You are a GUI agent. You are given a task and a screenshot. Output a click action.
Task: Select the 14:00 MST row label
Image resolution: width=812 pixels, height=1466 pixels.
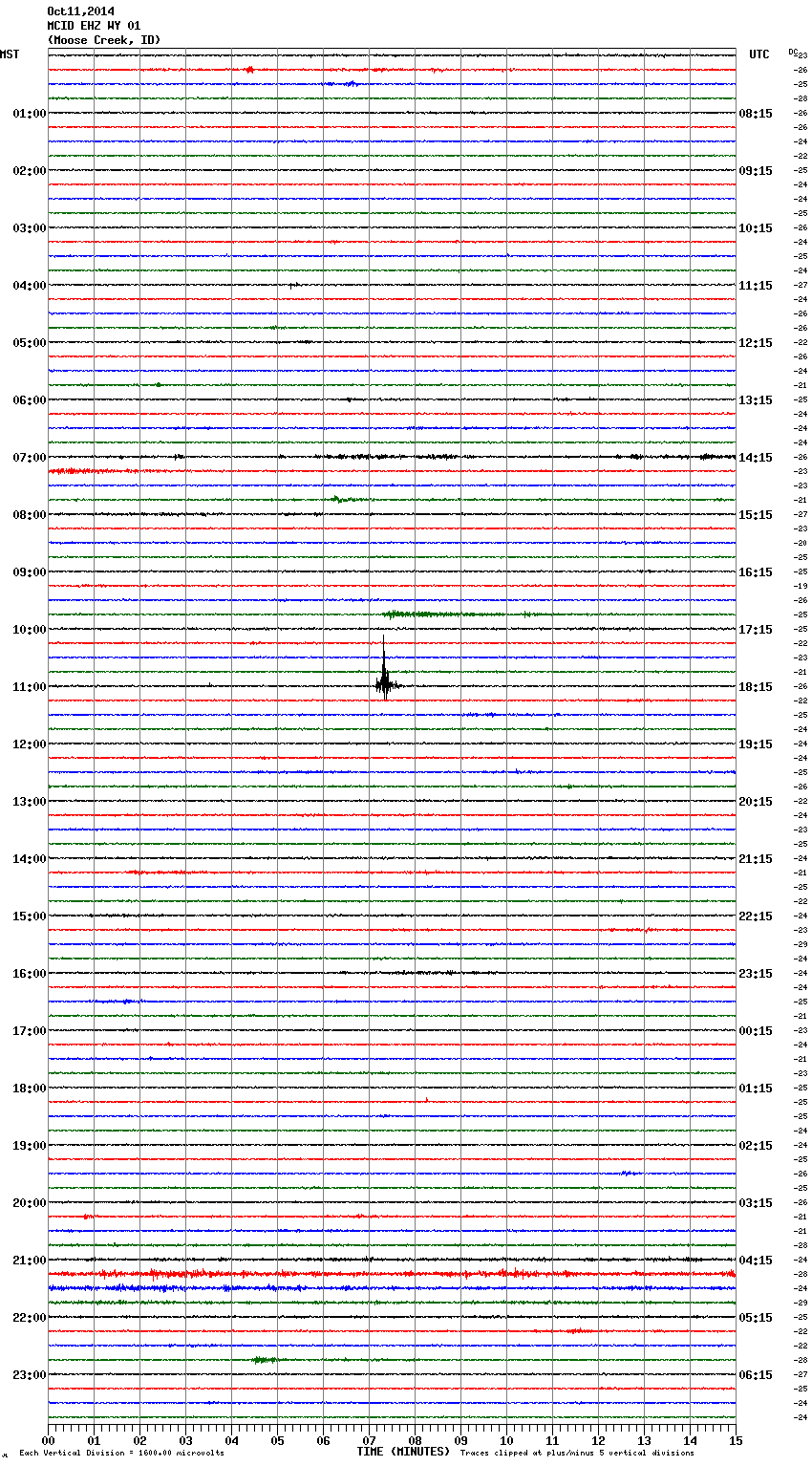[x=29, y=859]
